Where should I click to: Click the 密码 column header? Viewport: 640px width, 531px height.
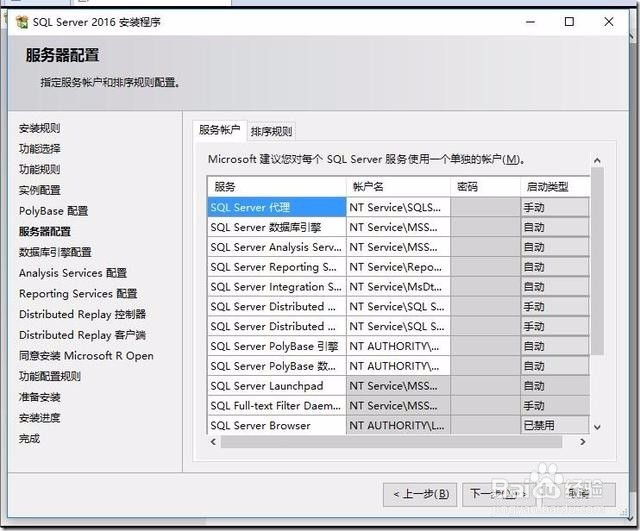tap(485, 187)
